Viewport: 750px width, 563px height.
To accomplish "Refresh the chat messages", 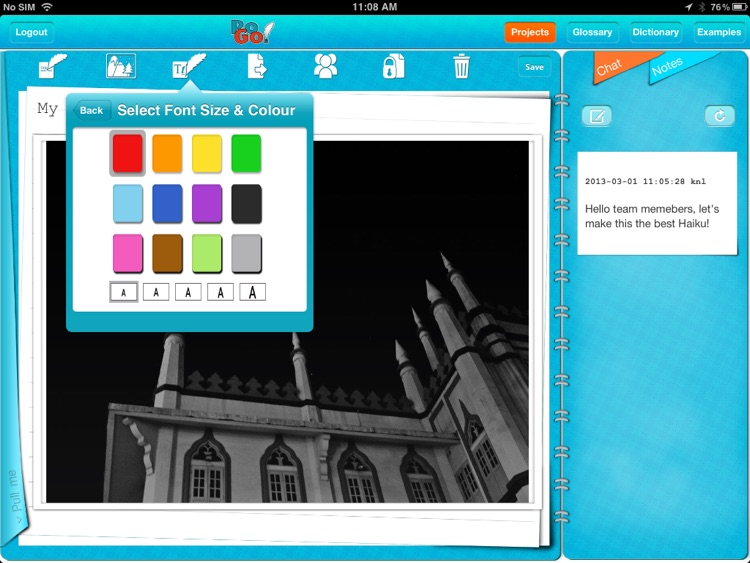I will pos(719,117).
